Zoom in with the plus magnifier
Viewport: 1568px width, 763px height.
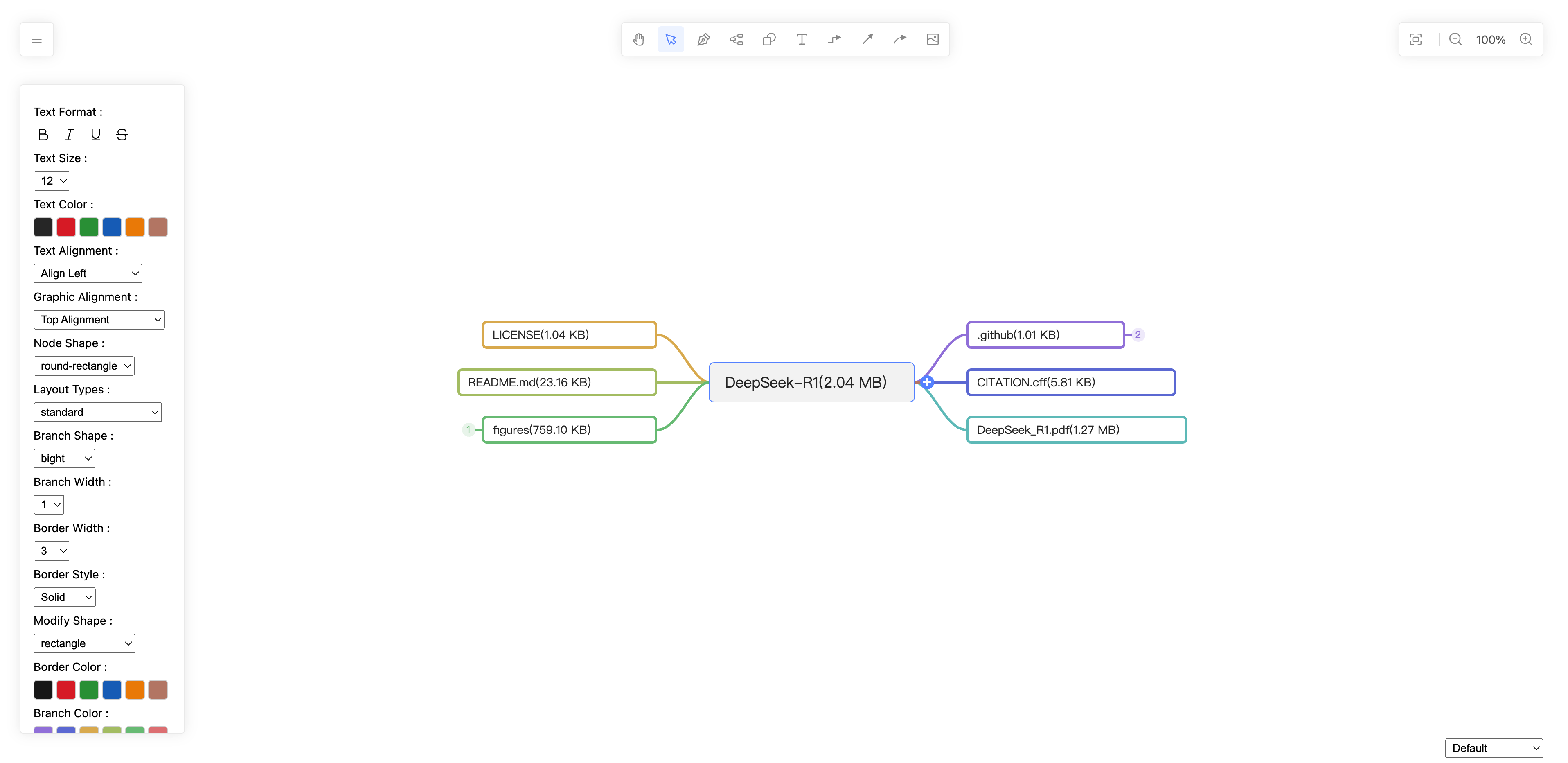(1526, 40)
